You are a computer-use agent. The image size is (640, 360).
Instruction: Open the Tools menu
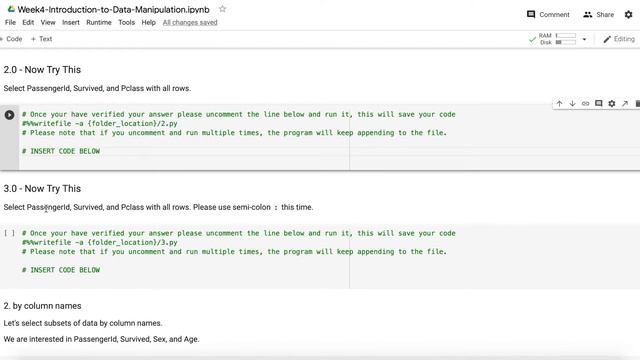click(x=127, y=22)
